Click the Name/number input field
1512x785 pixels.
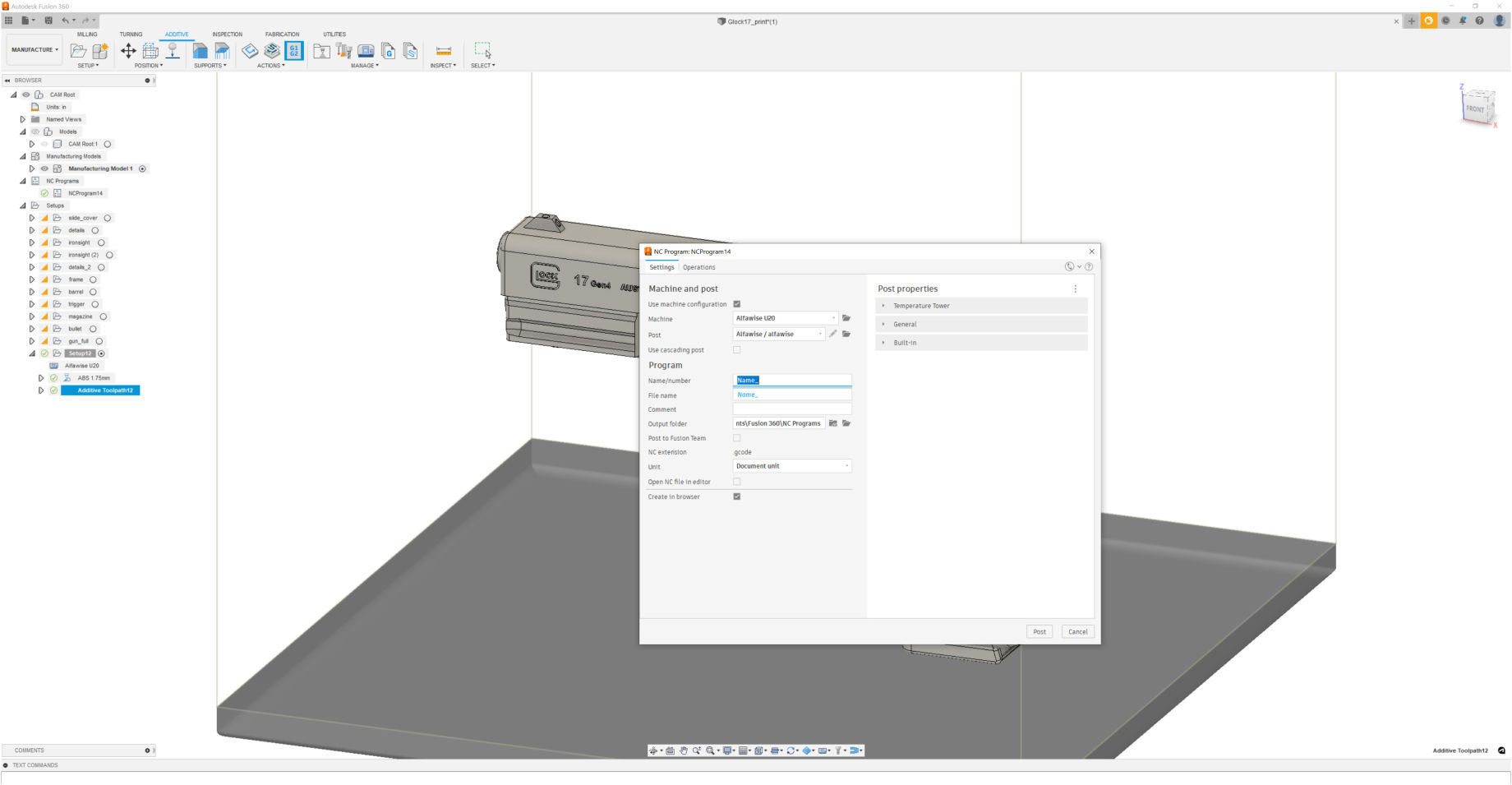792,380
